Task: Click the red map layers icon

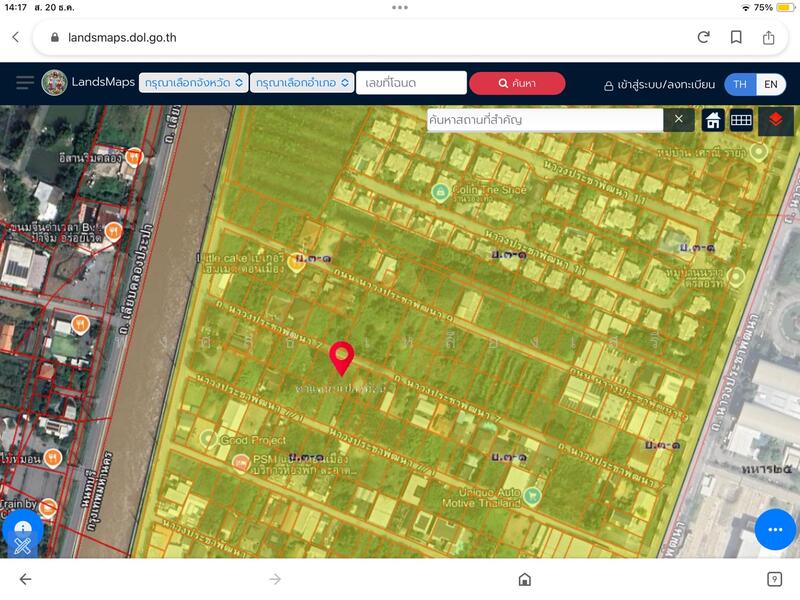Action: click(x=775, y=120)
